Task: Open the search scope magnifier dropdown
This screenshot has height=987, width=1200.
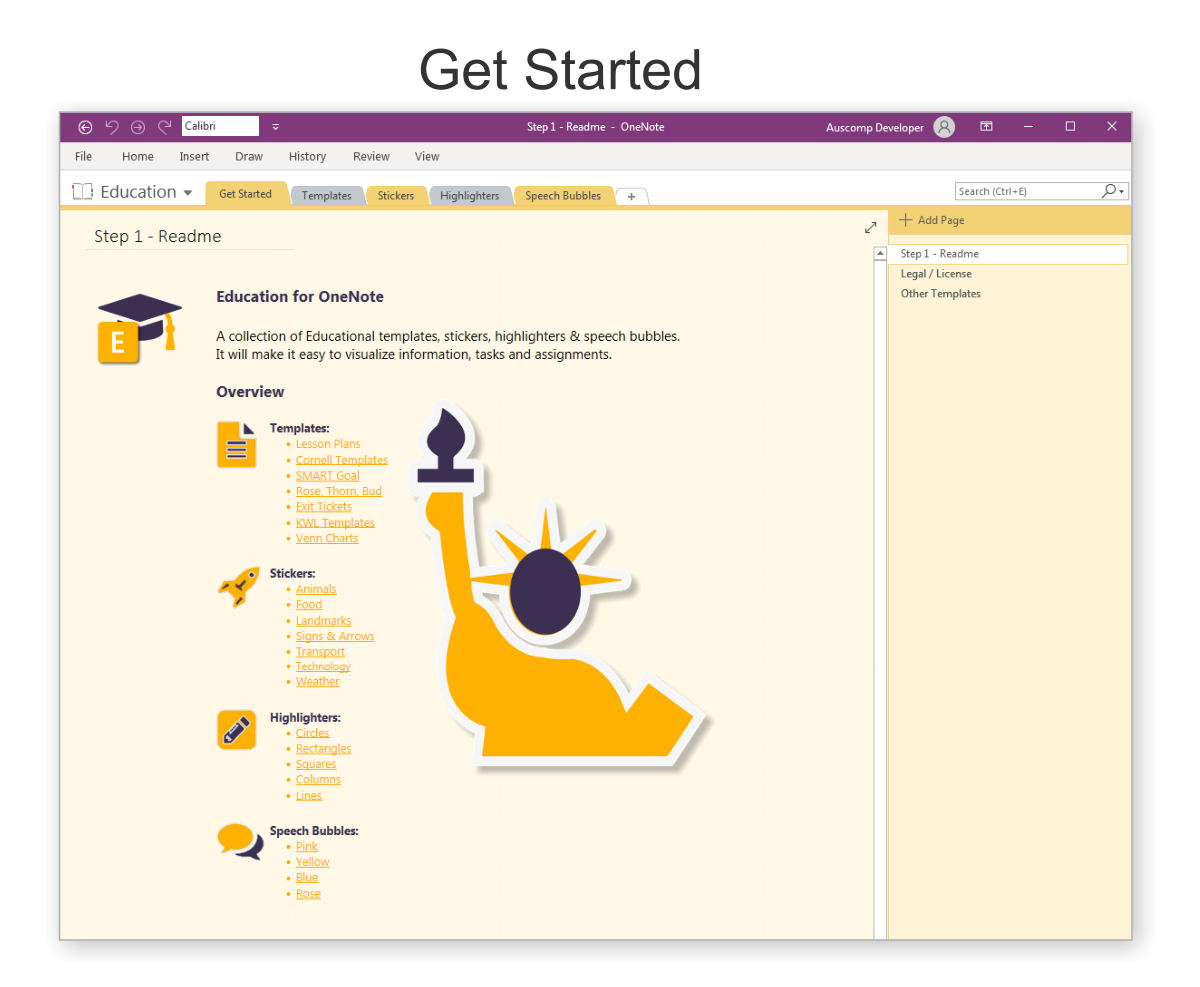Action: tap(1114, 191)
